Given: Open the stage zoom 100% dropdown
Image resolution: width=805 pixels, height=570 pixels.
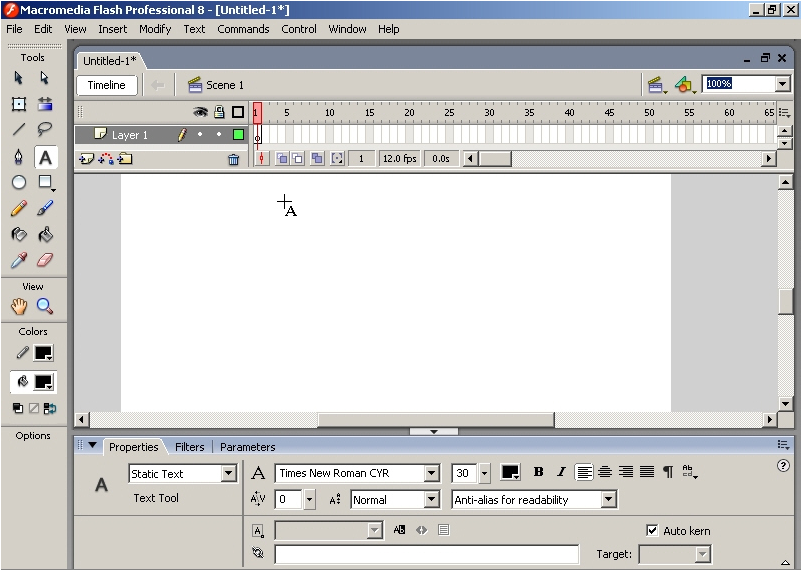Looking at the screenshot, I should (x=782, y=84).
